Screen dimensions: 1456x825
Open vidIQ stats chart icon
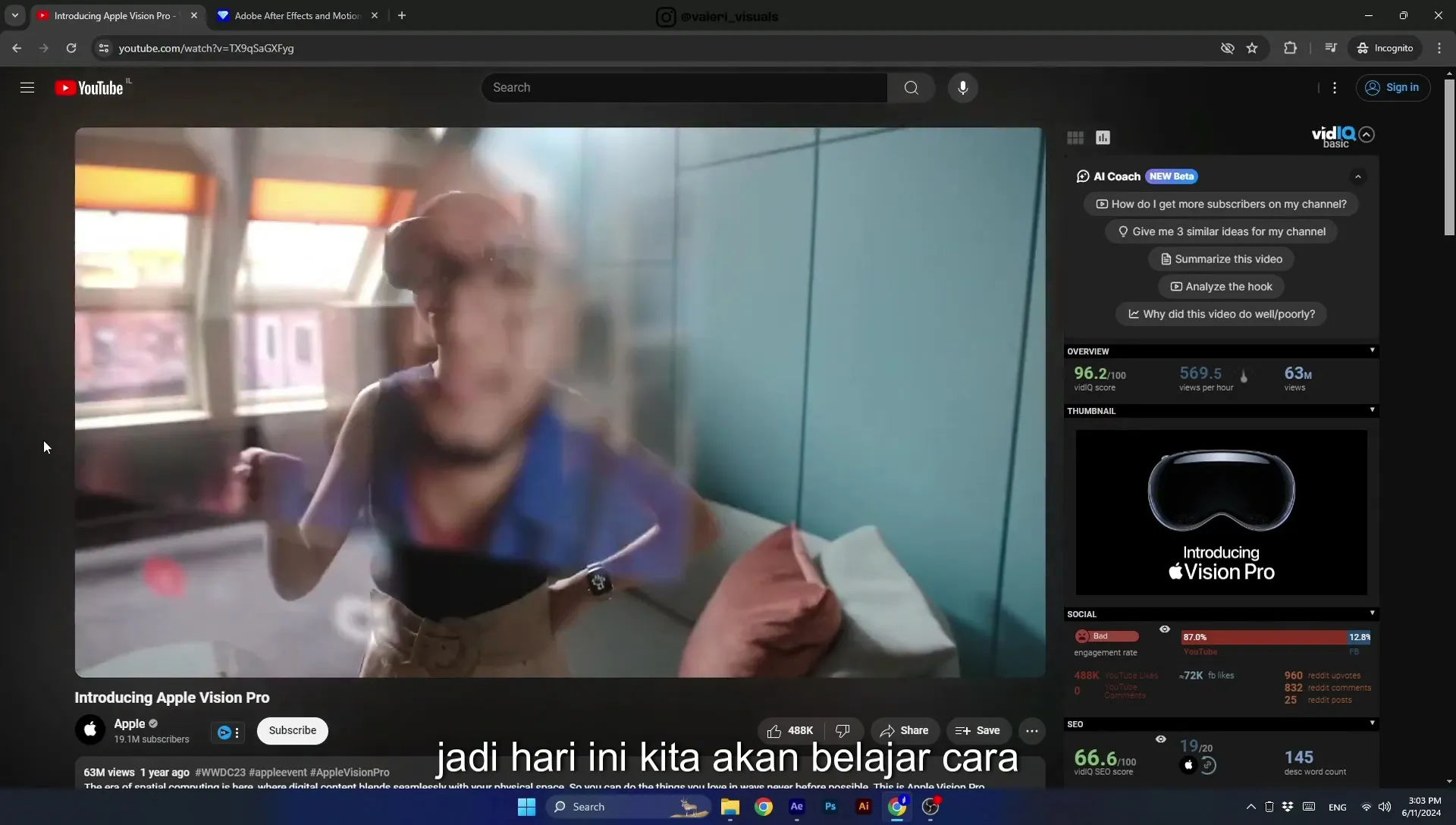click(x=1103, y=137)
